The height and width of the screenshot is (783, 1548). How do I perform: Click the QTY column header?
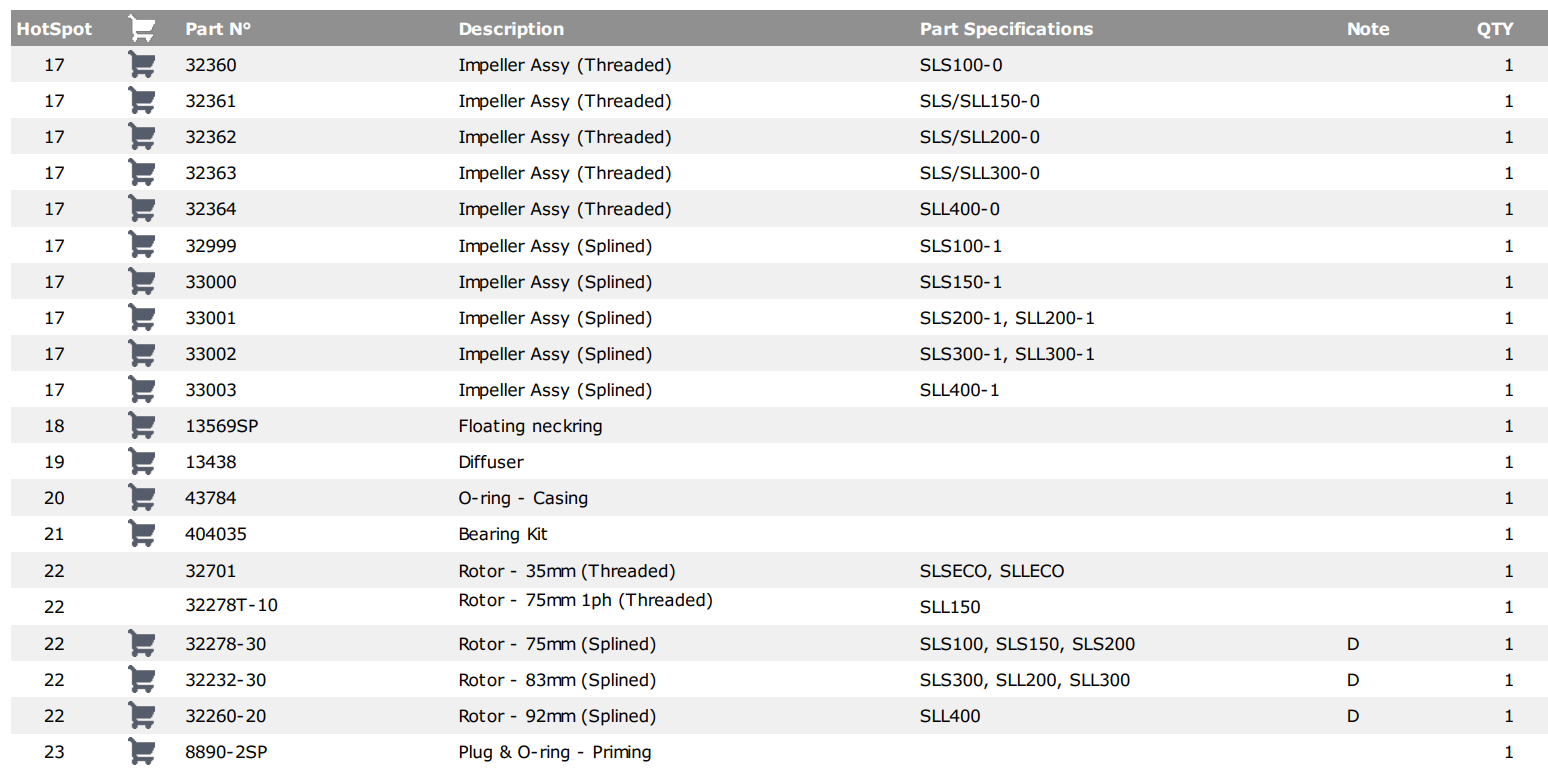1495,29
